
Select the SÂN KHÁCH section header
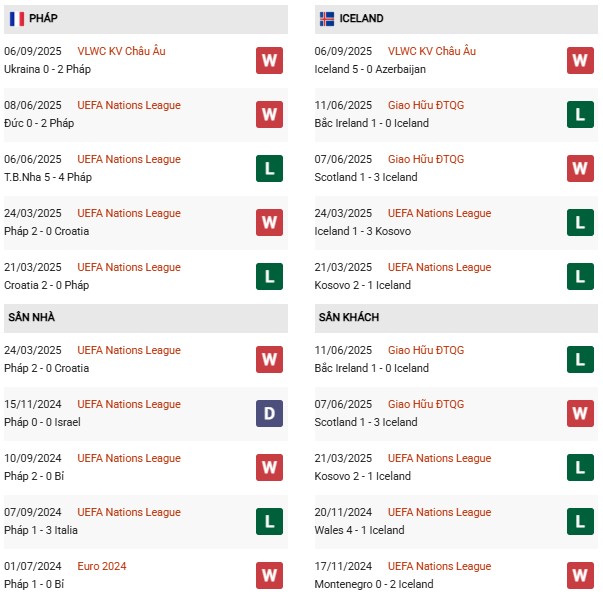click(x=349, y=317)
